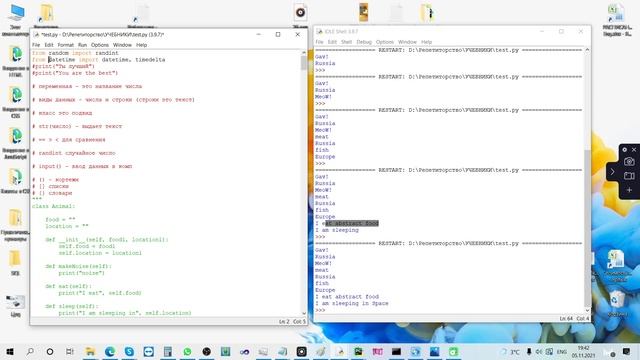Open Debug menu in IDLE Shell window

[x=364, y=42]
